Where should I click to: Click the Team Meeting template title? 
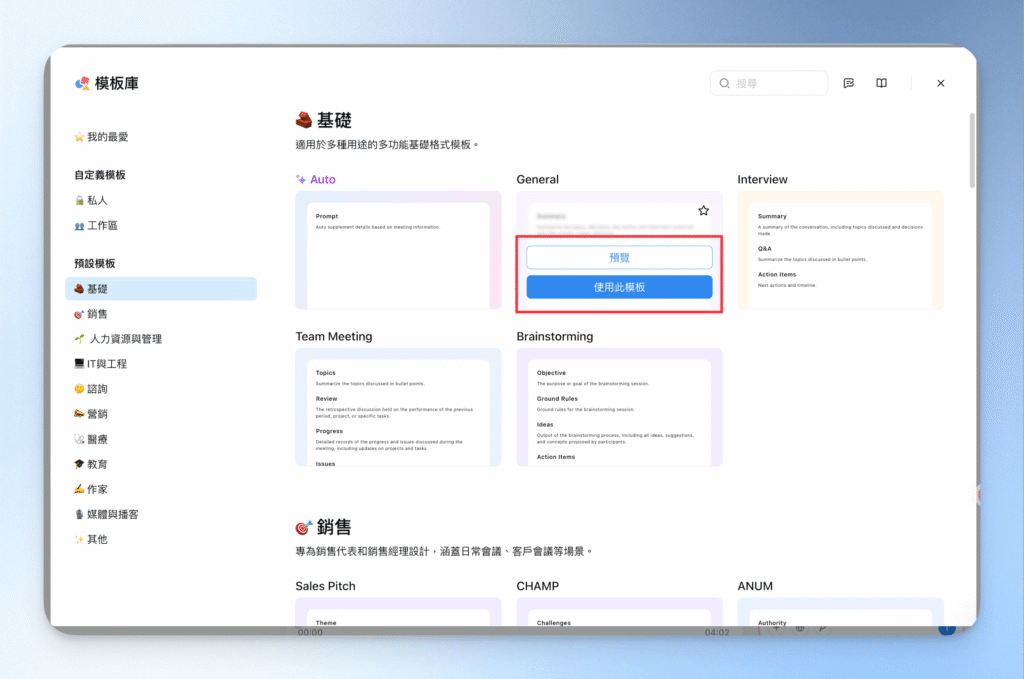pyautogui.click(x=334, y=336)
